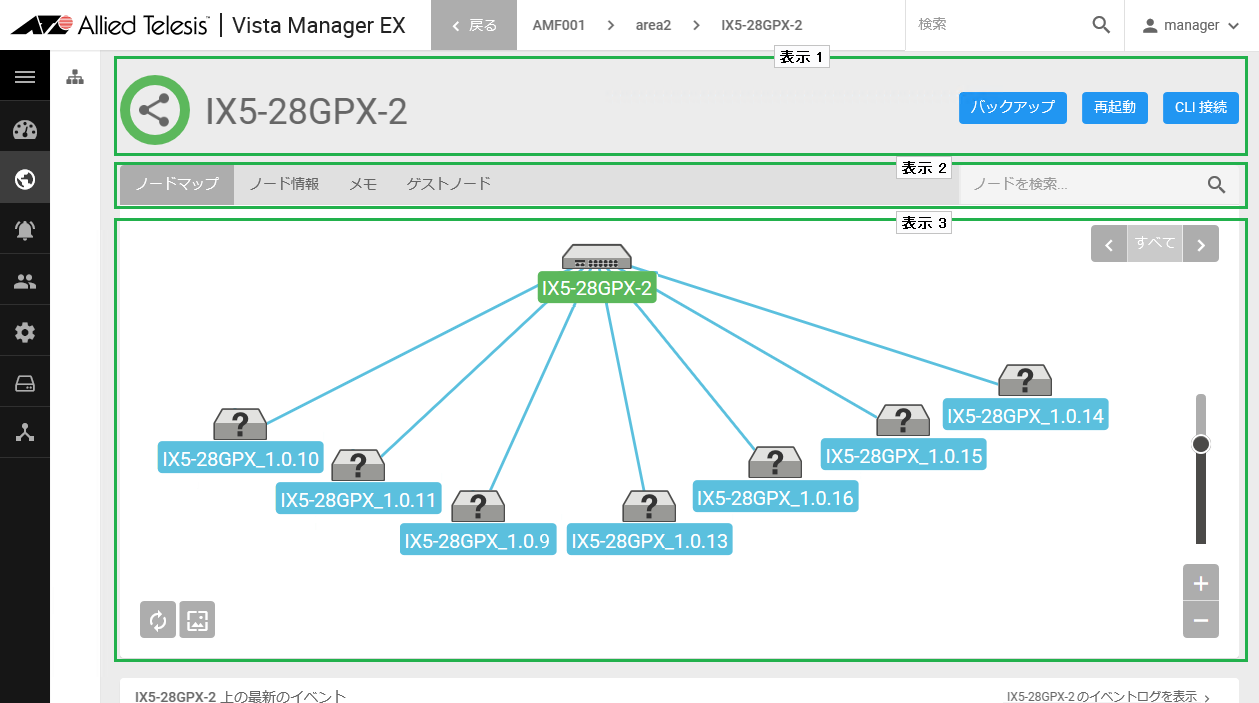Open the alarm bell events icon
Screen dimensions: 1259x703
point(25,230)
